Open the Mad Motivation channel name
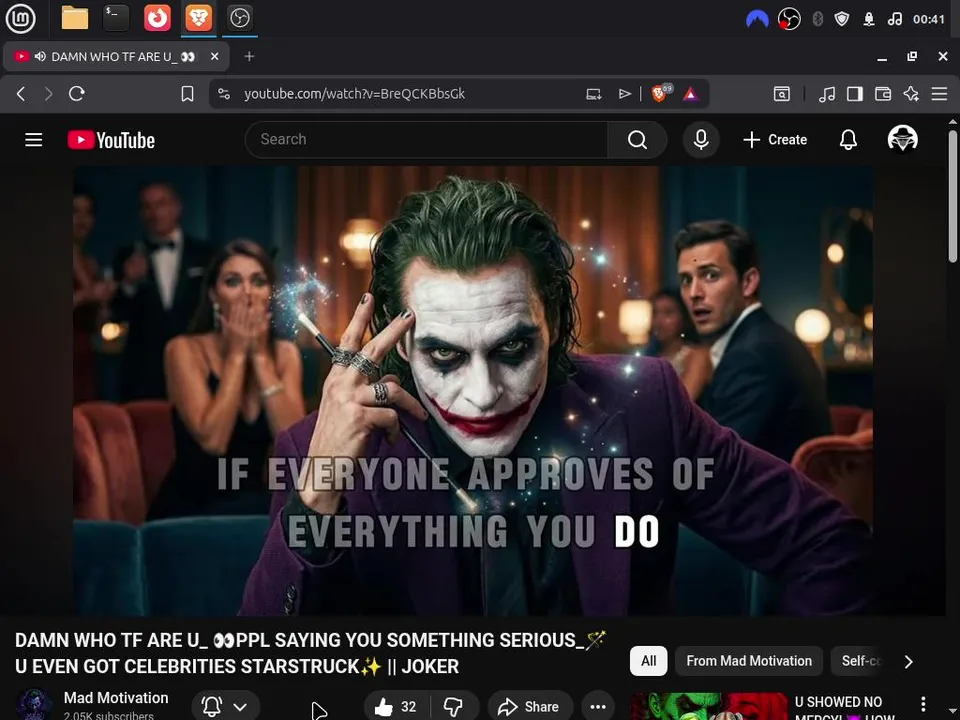 coord(116,698)
